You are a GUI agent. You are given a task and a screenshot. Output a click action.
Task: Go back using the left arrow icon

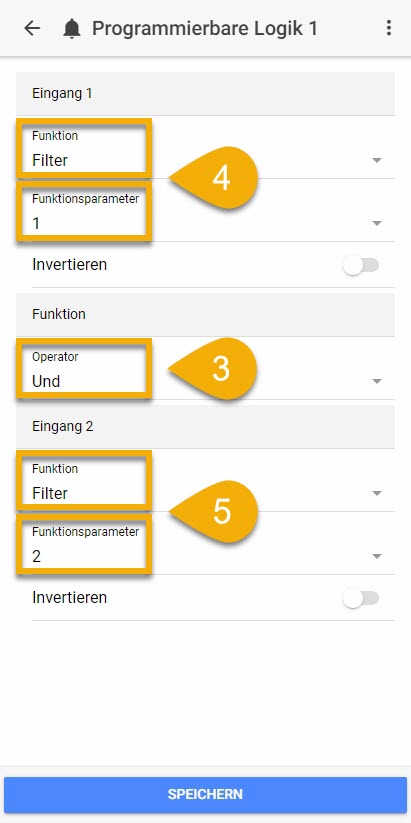32,28
